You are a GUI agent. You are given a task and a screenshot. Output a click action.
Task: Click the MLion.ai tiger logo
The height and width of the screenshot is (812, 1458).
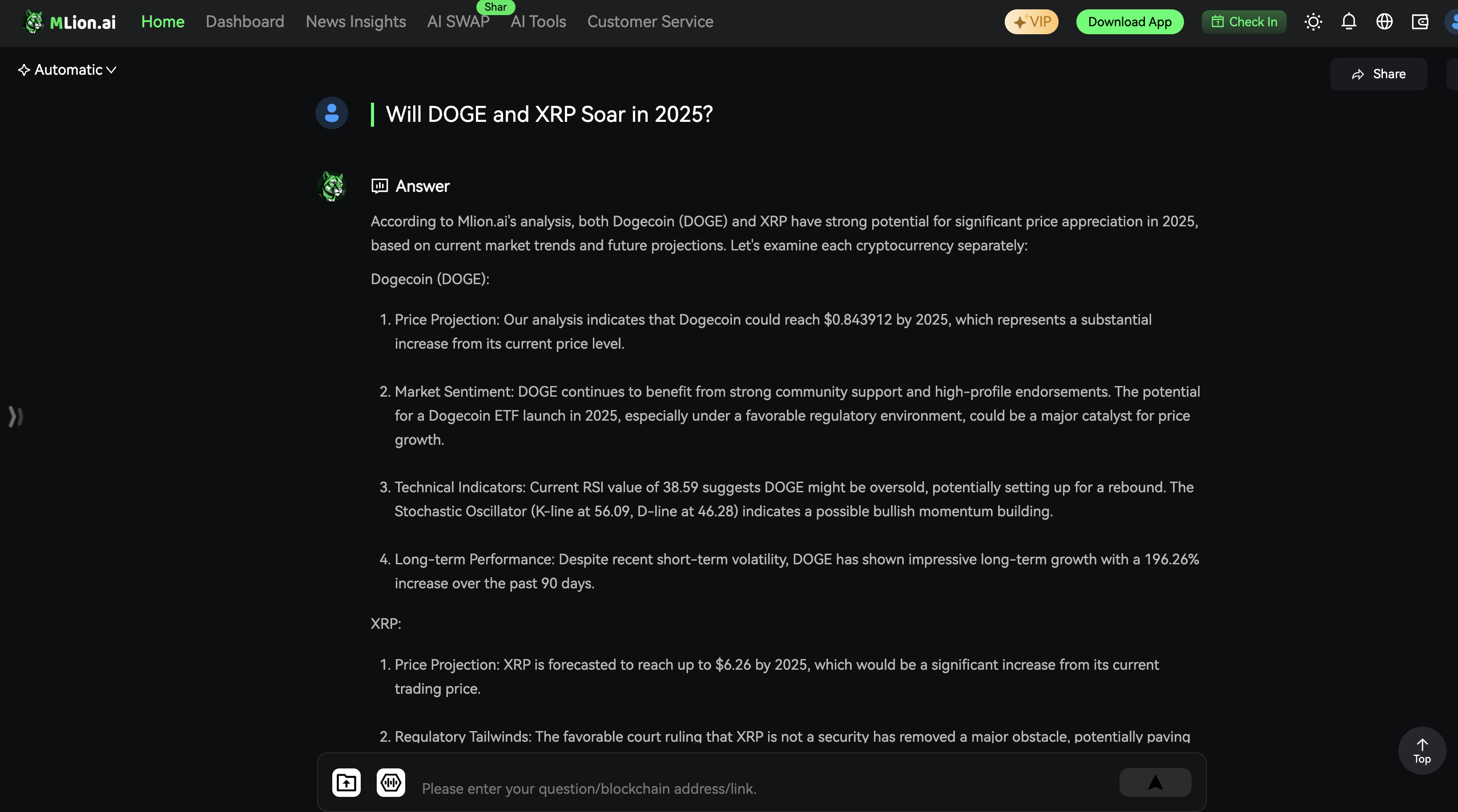33,21
